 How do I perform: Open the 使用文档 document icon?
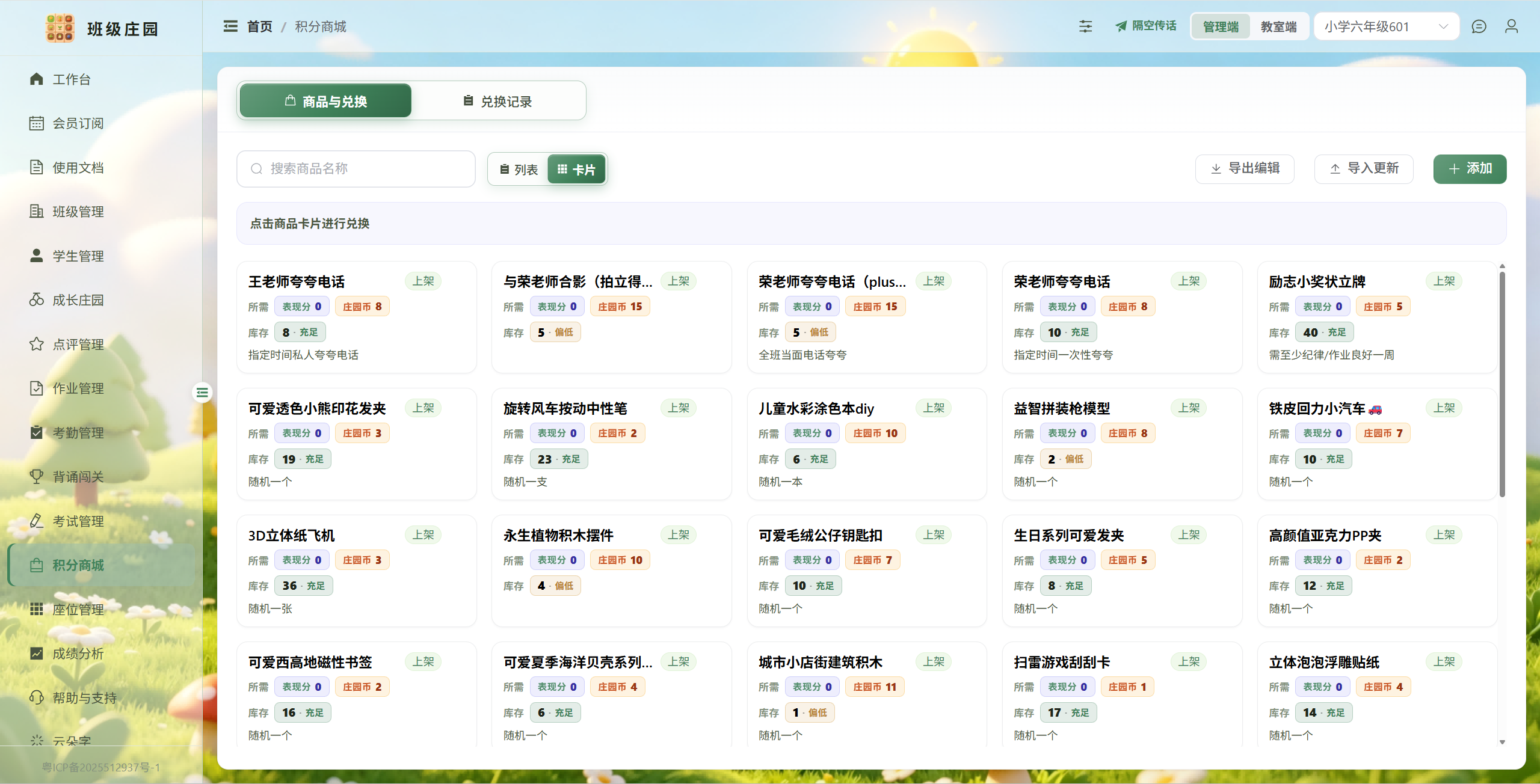[x=37, y=167]
